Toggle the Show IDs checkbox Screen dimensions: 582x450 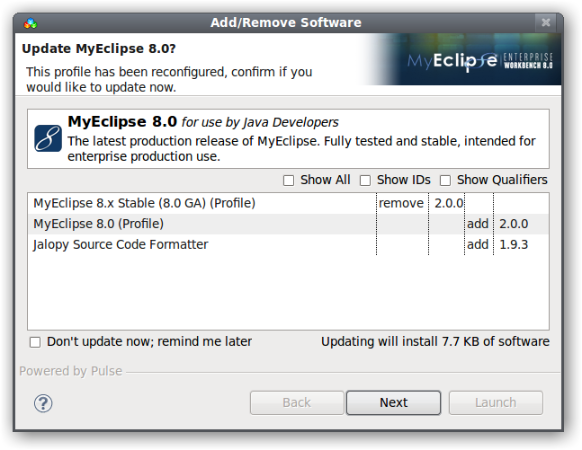tap(365, 180)
